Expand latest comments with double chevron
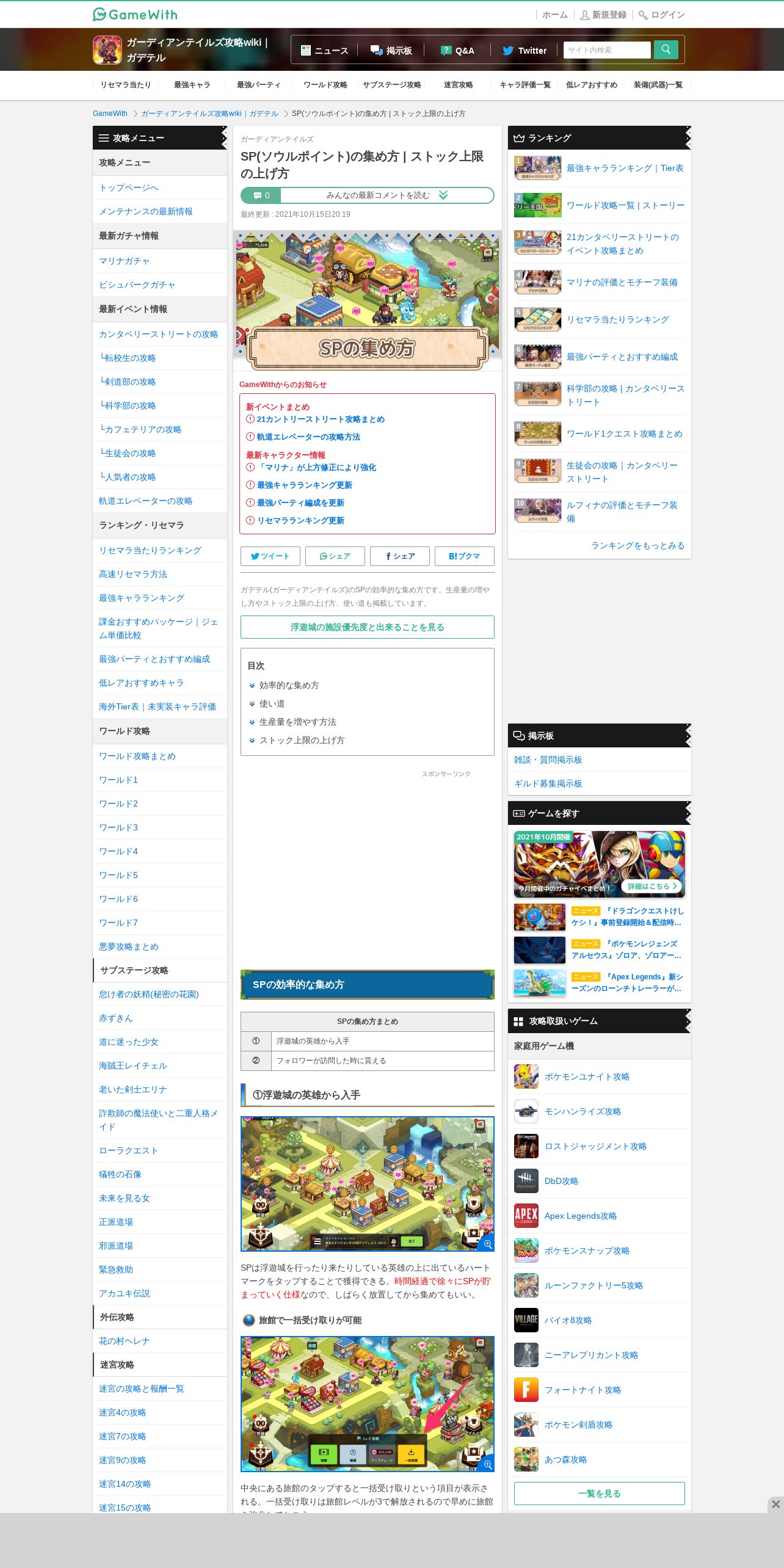 pos(443,195)
